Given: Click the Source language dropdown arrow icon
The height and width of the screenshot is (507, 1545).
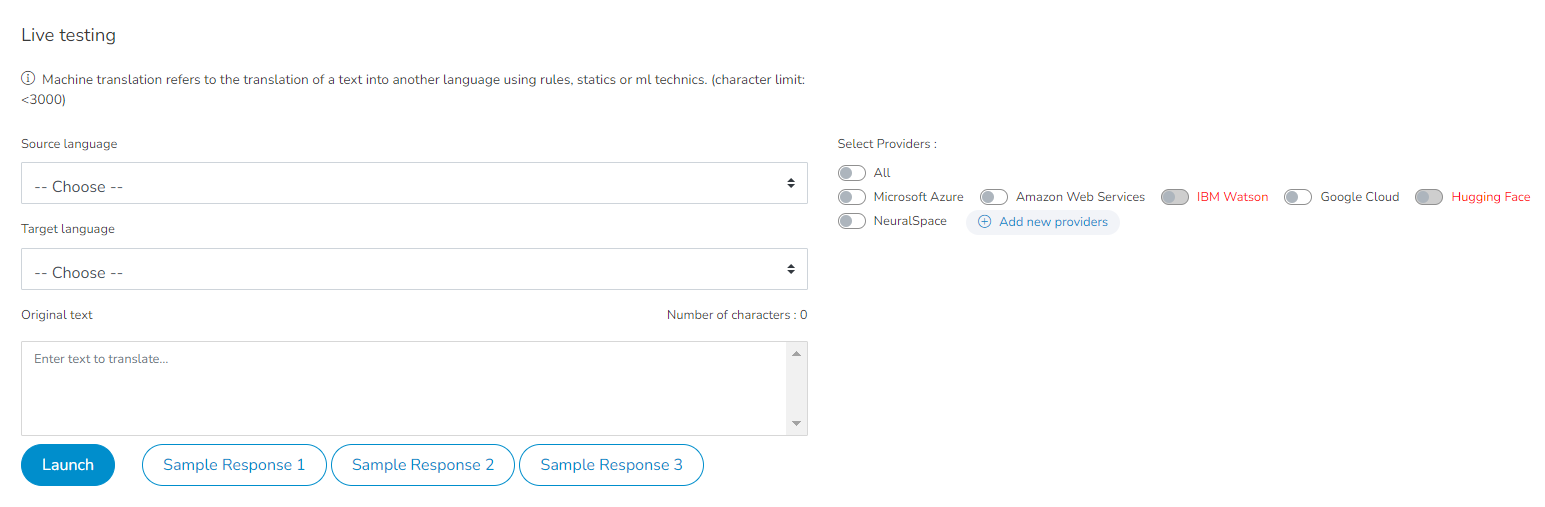Looking at the screenshot, I should pyautogui.click(x=790, y=183).
